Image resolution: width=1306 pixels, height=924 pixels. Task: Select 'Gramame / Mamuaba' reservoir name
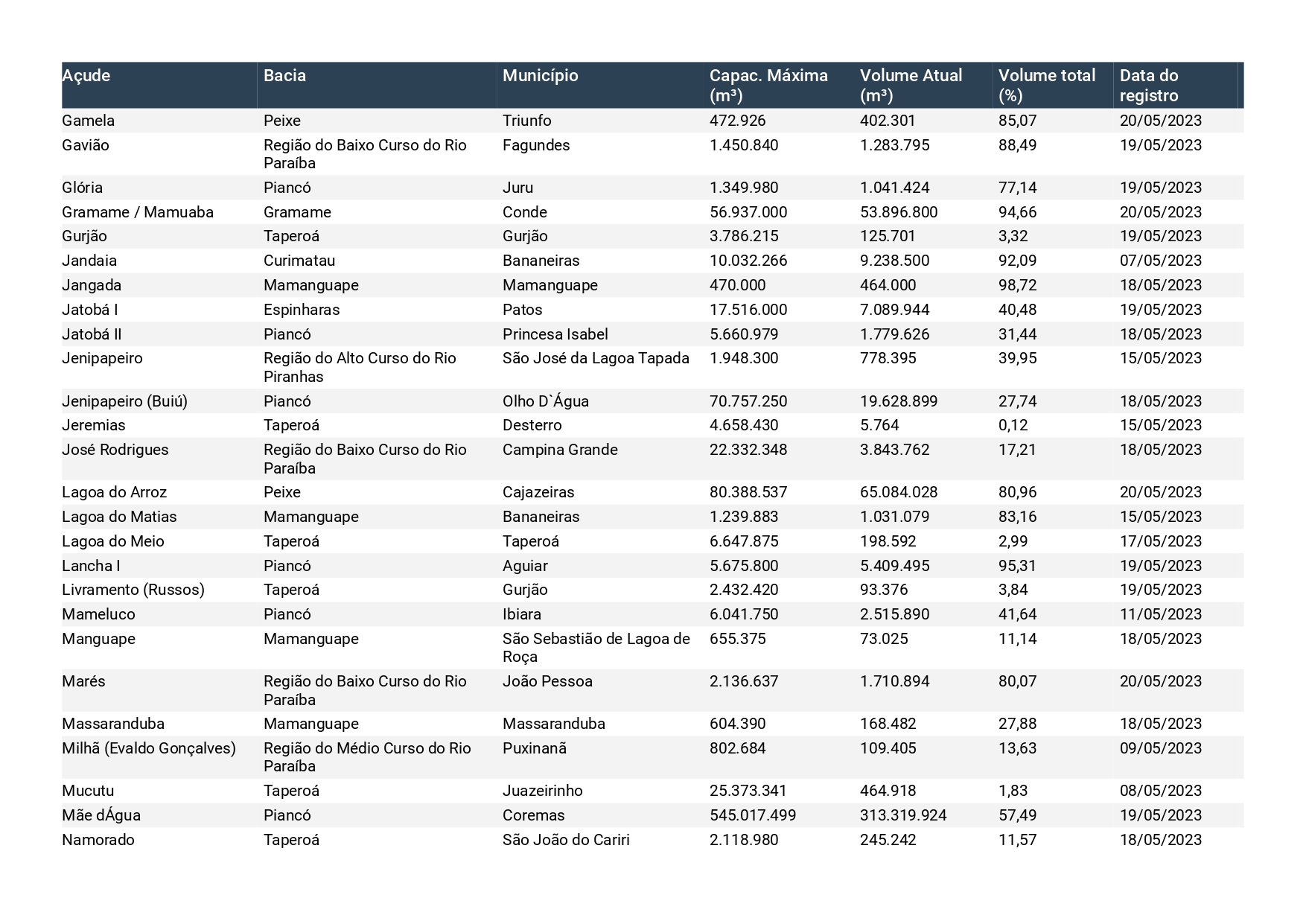138,212
